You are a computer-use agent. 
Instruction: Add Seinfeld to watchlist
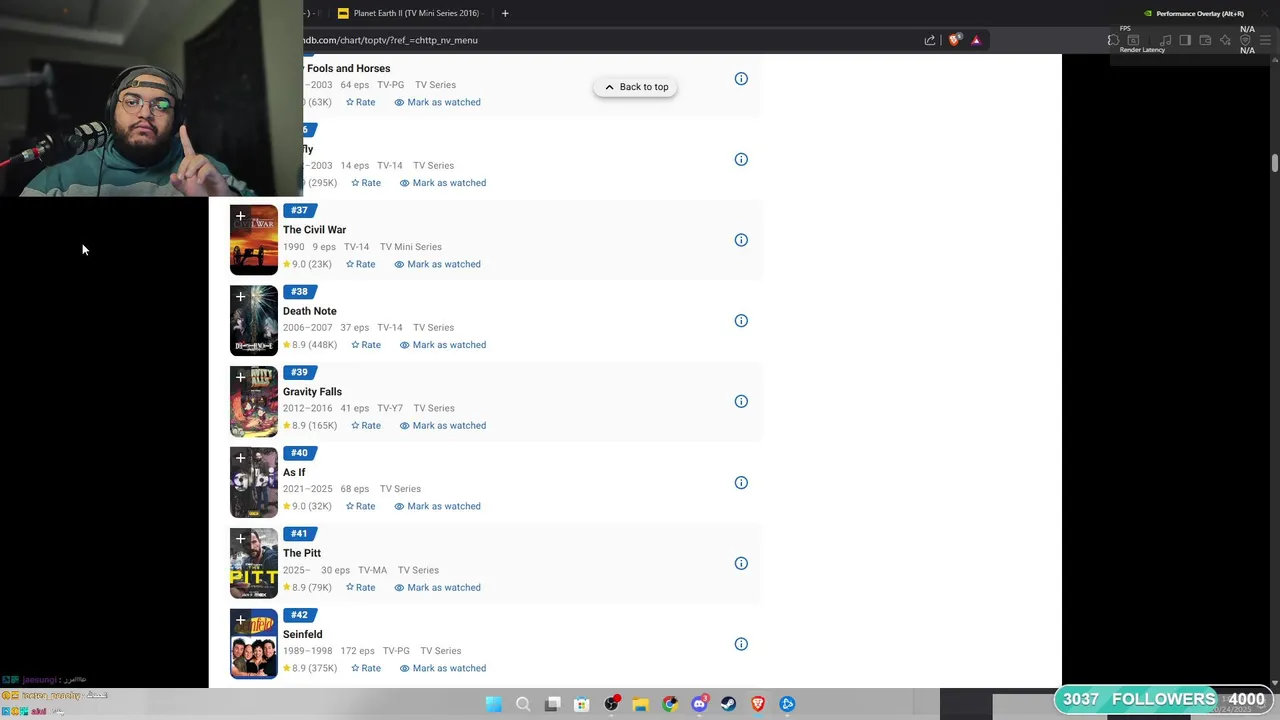240,620
